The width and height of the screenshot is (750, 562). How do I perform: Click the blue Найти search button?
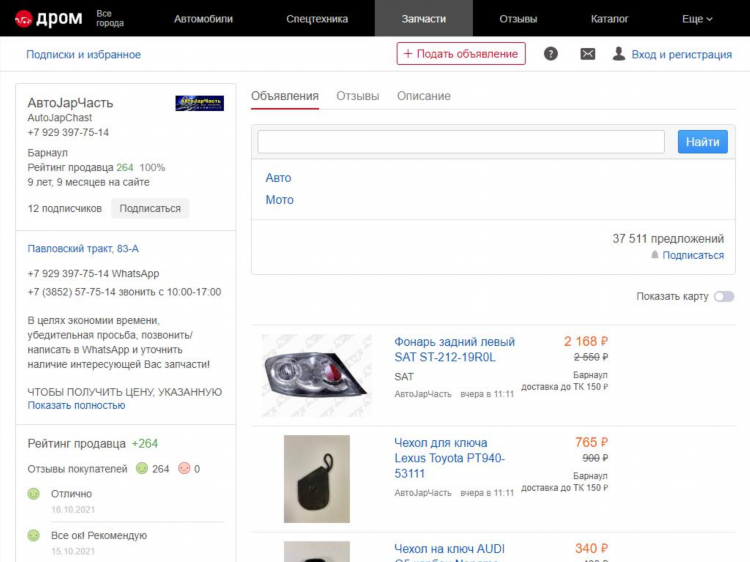(703, 142)
